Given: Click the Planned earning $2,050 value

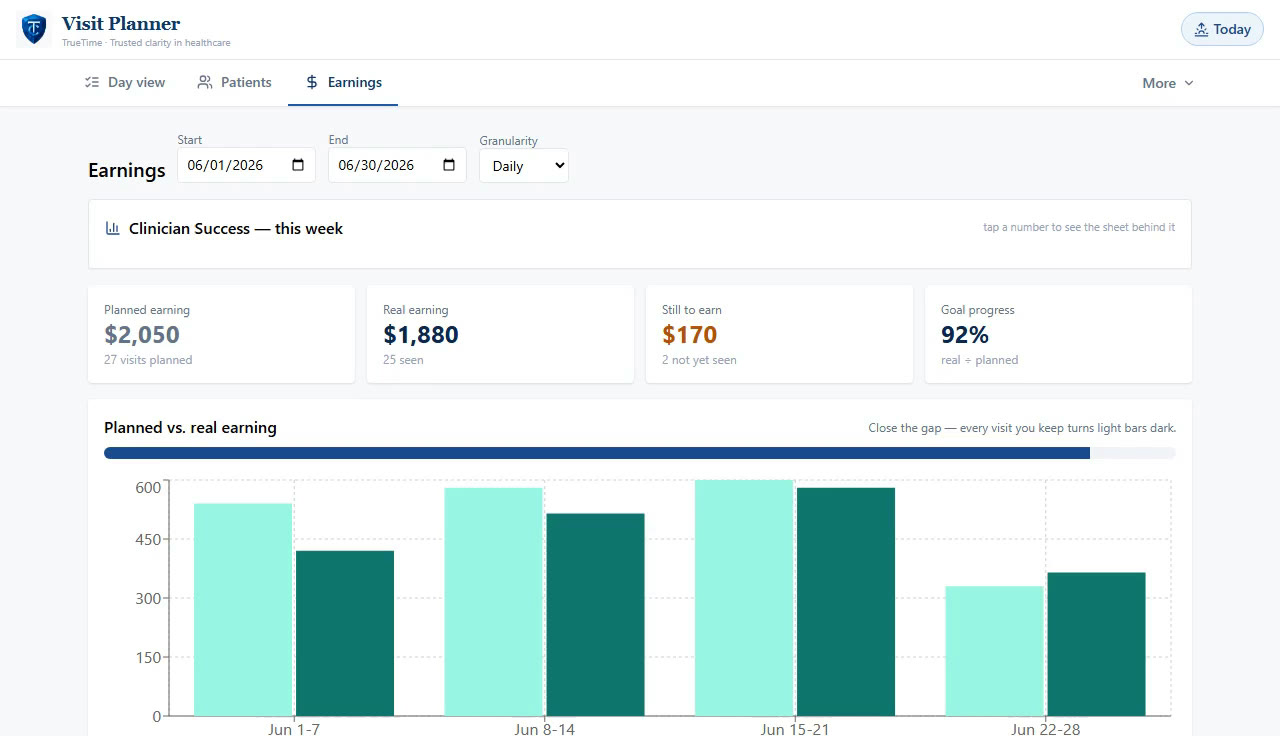Looking at the screenshot, I should pos(142,334).
